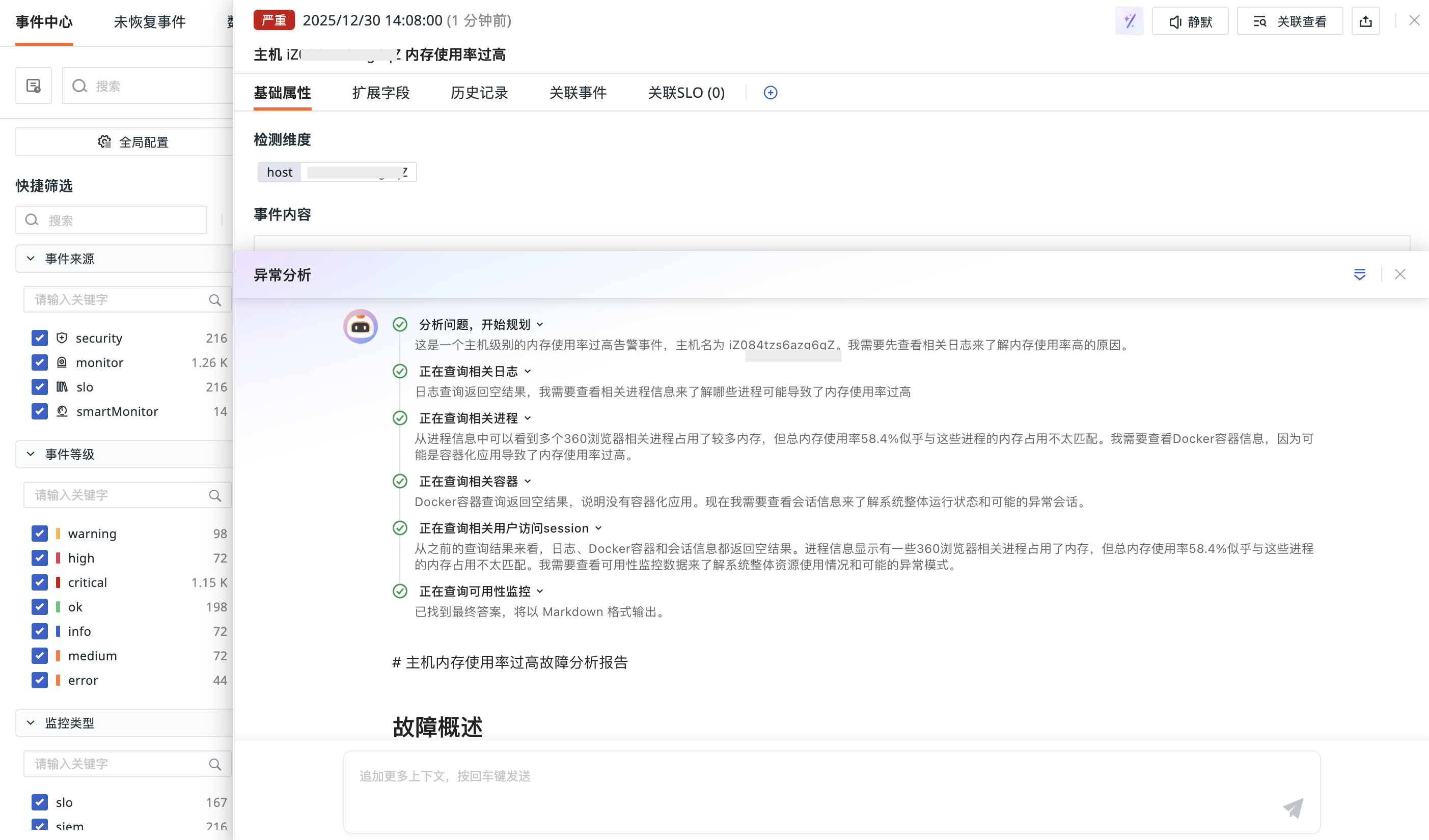
Task: Click the send paper-plane icon
Action: pos(1293,808)
